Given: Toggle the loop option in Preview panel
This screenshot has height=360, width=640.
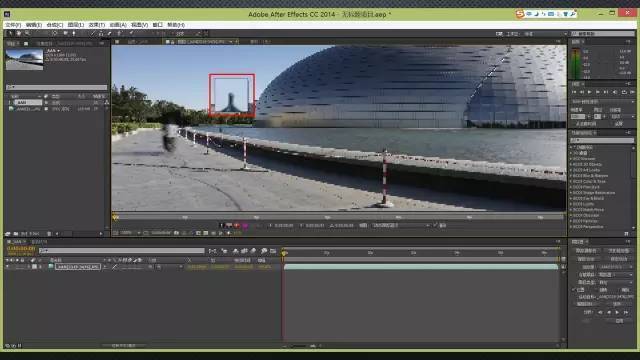Looking at the screenshot, I should 624,92.
